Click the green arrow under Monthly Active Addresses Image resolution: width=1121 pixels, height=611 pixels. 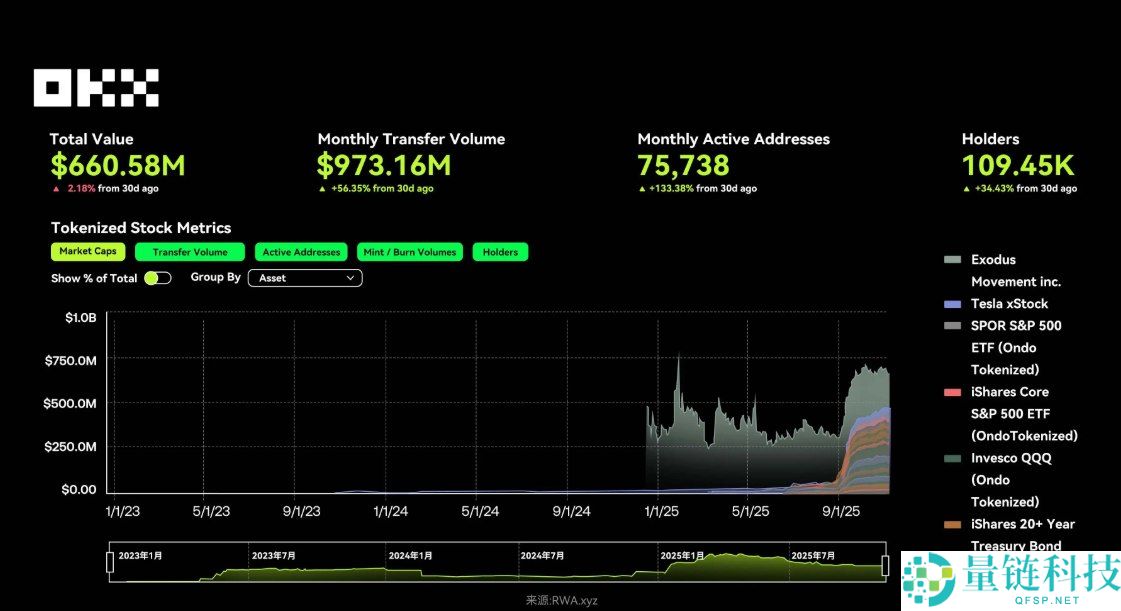coord(642,189)
